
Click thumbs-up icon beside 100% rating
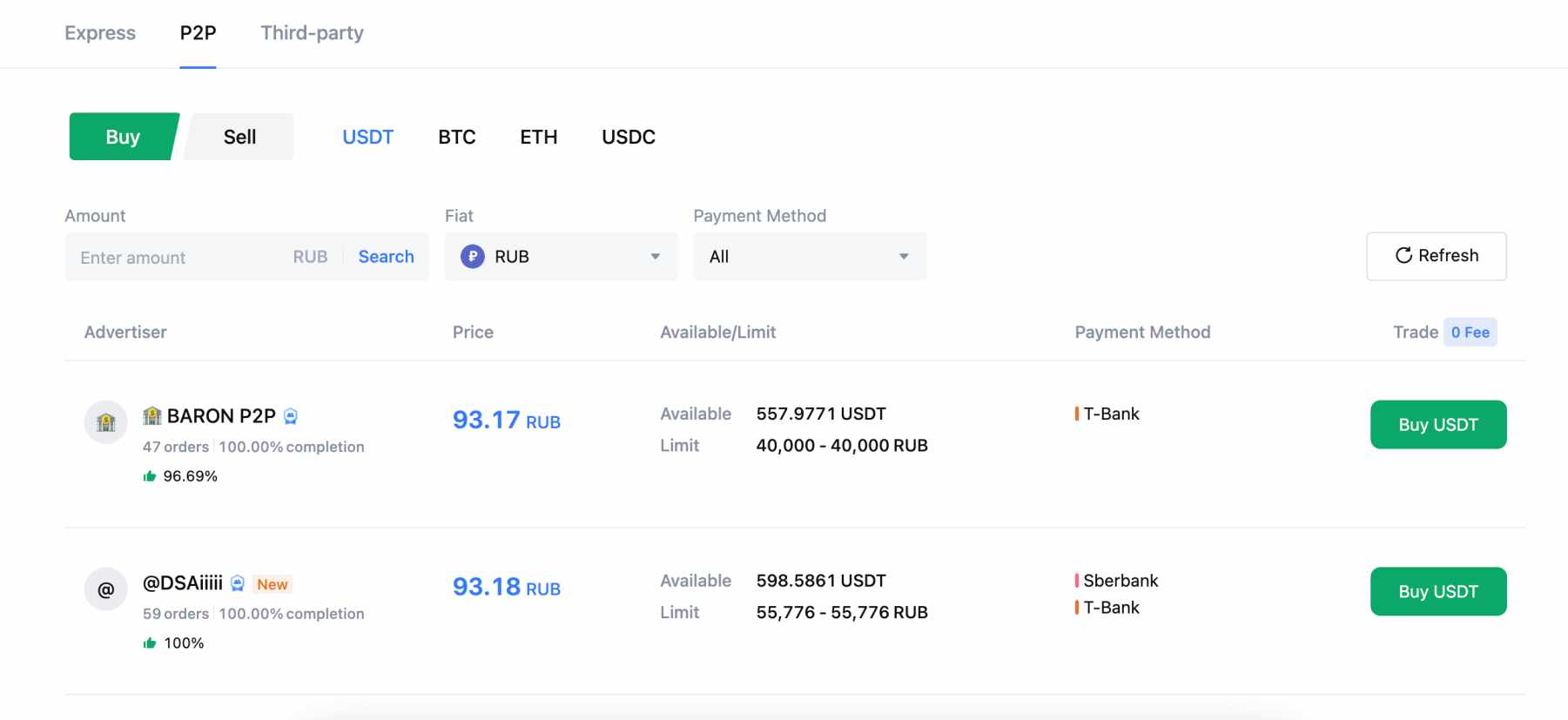pos(150,643)
